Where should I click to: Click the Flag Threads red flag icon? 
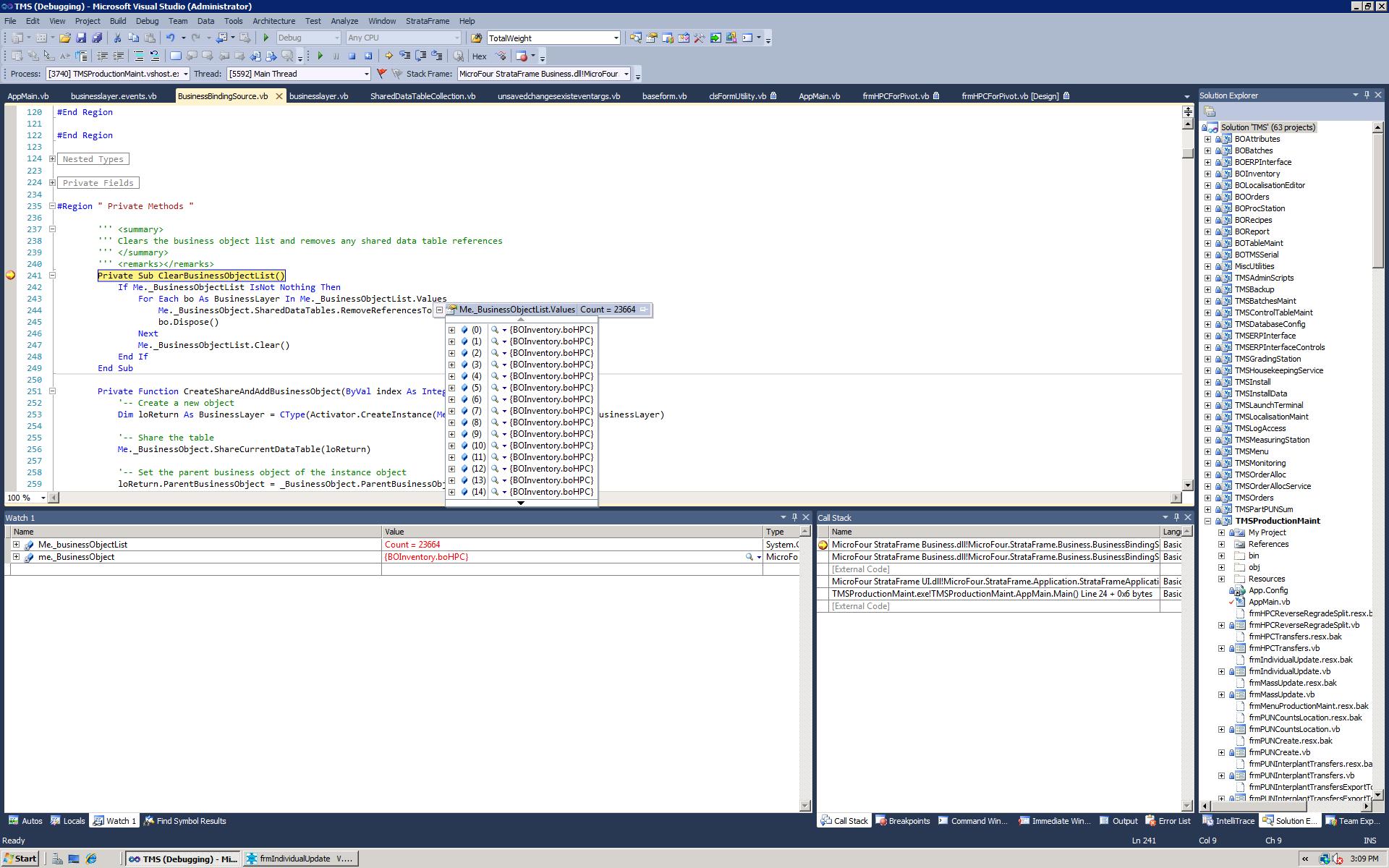click(x=381, y=74)
